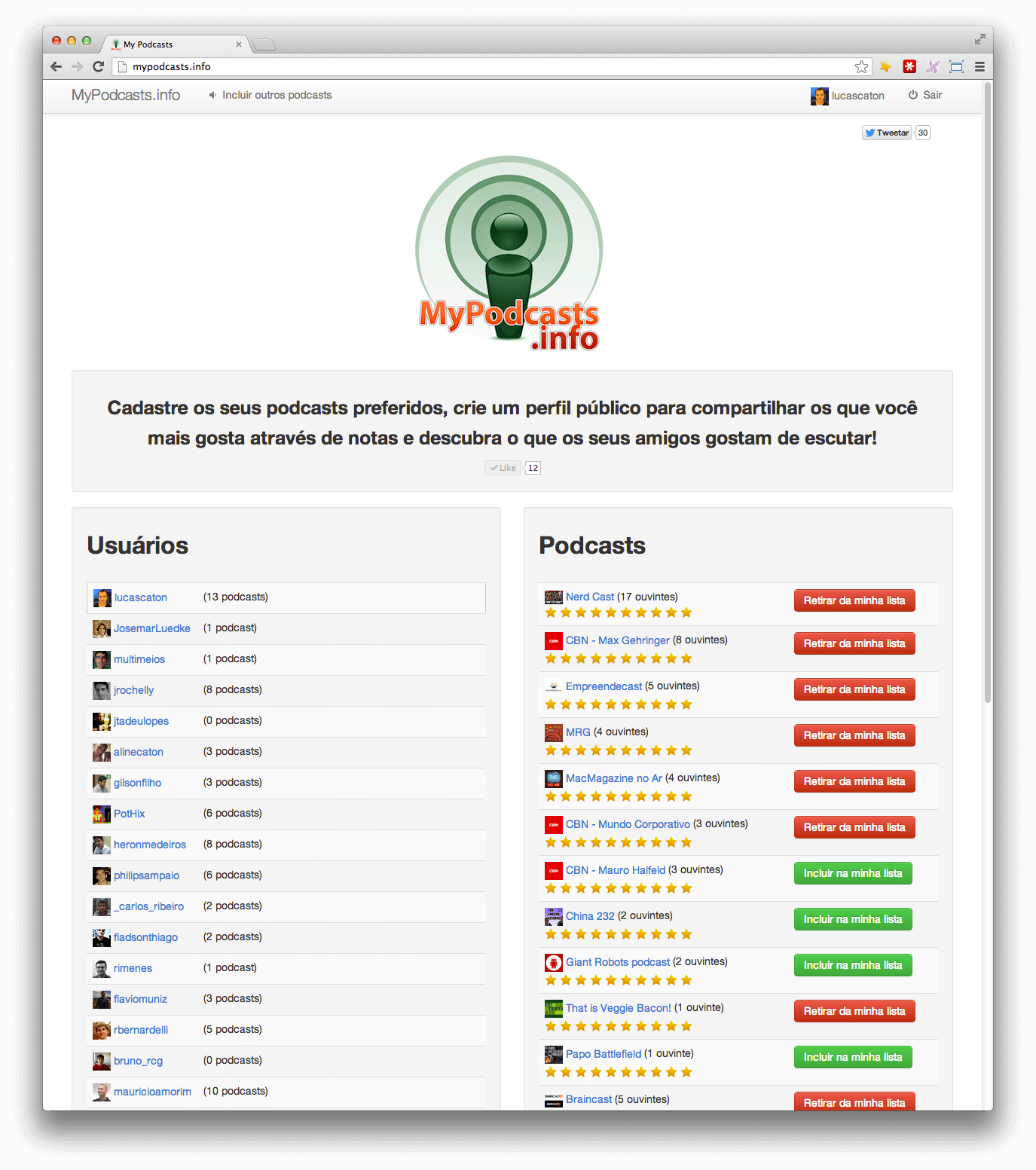Screen dimensions: 1036x1170
Task: Select the My Podcasts browser tab
Action: tap(175, 44)
